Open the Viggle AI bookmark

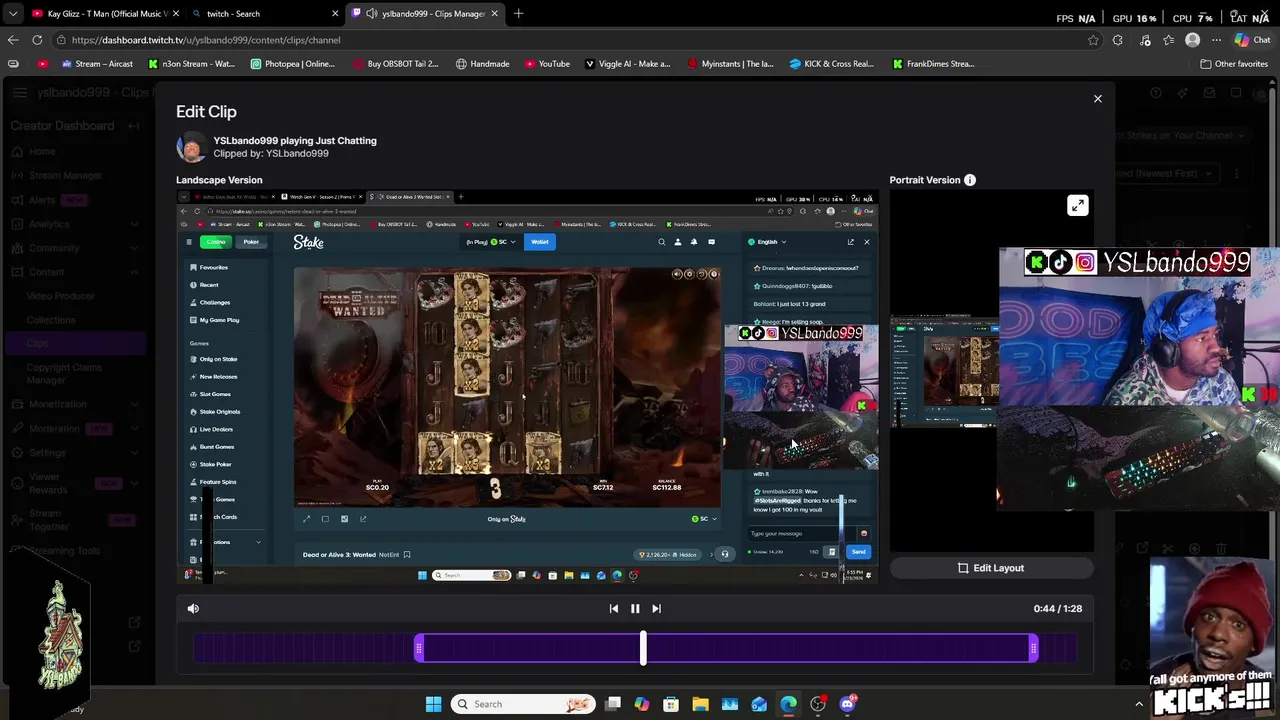tap(627, 64)
